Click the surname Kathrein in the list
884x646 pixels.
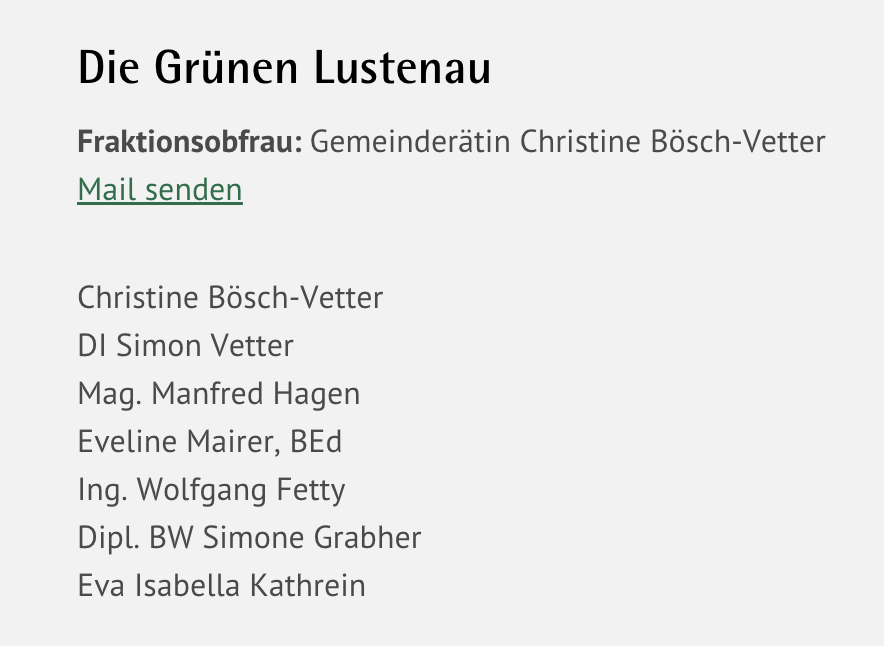coord(308,585)
